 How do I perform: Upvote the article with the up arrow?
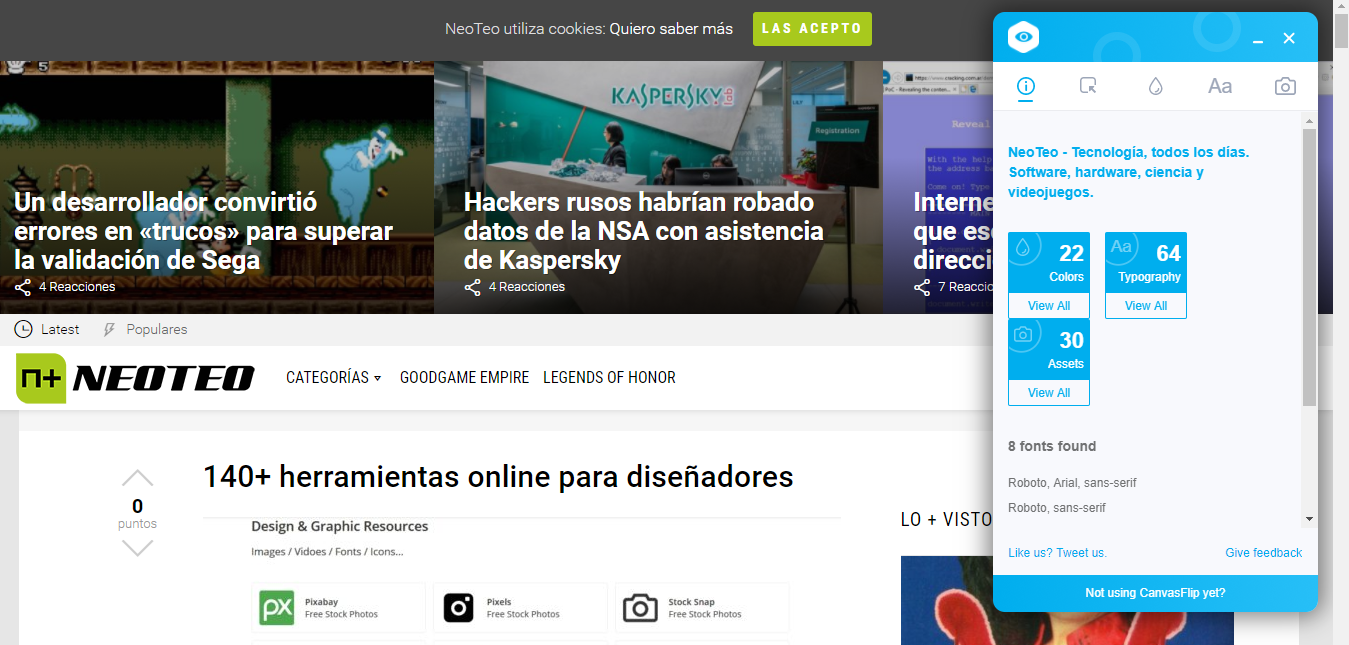(137, 478)
